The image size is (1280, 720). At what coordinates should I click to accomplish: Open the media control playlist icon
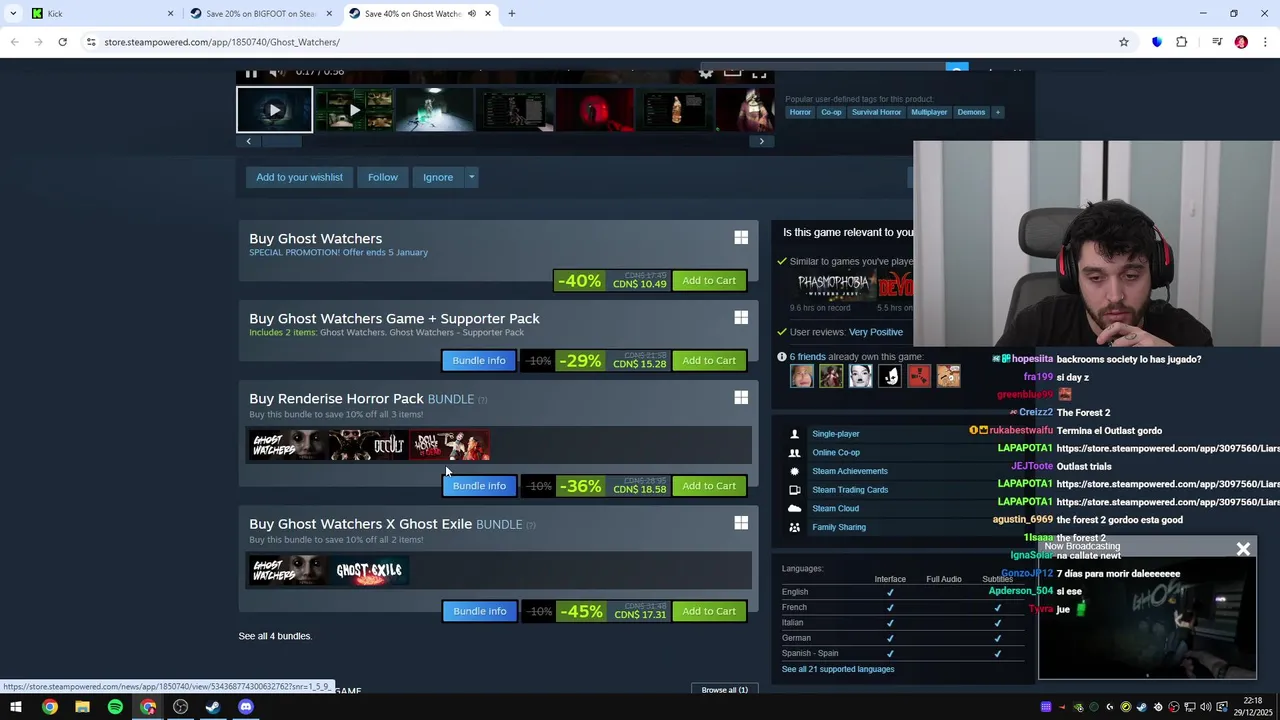pos(1217,42)
